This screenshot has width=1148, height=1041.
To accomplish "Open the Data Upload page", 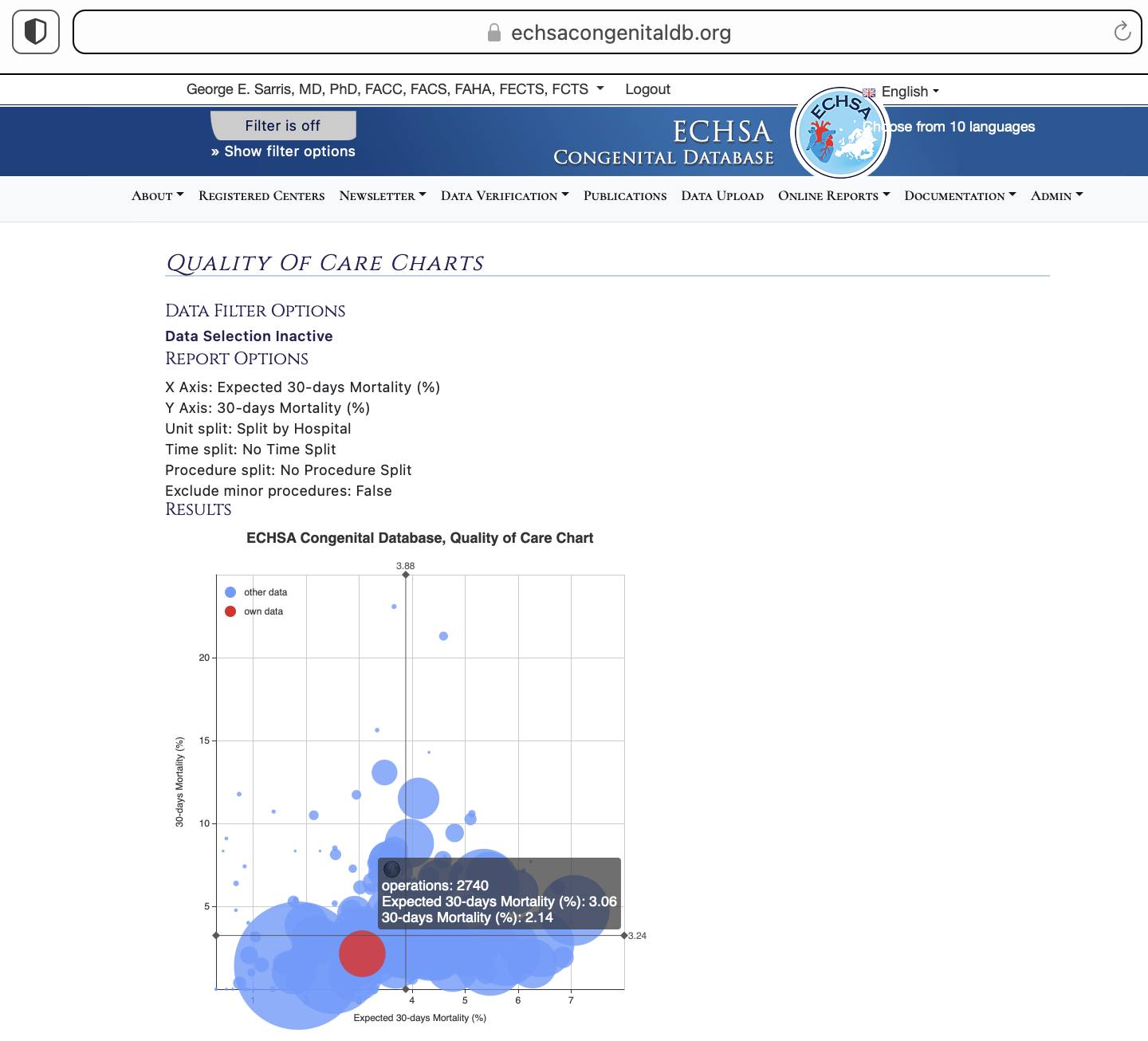I will [722, 196].
